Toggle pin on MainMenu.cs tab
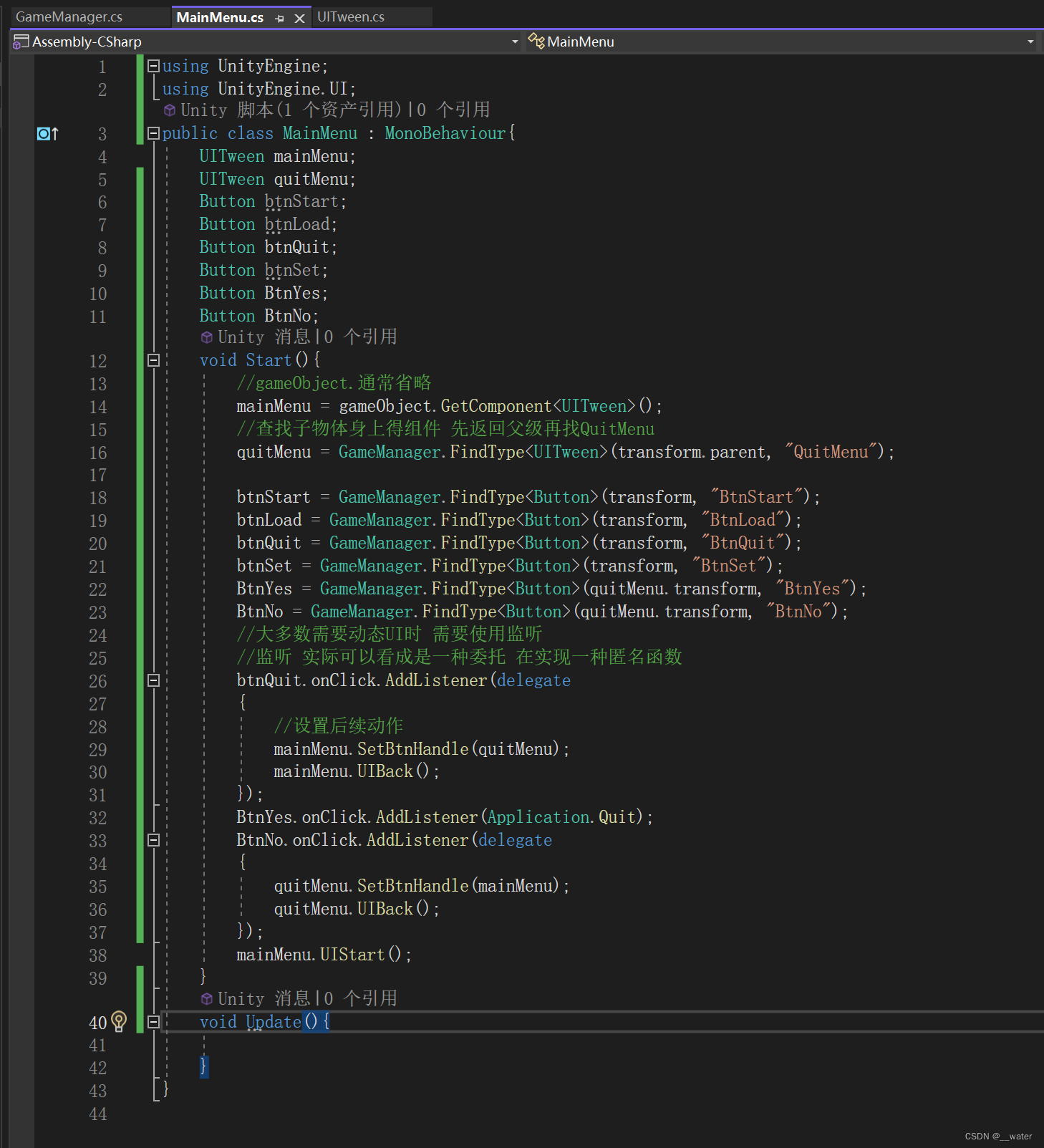The width and height of the screenshot is (1044, 1148). click(279, 19)
